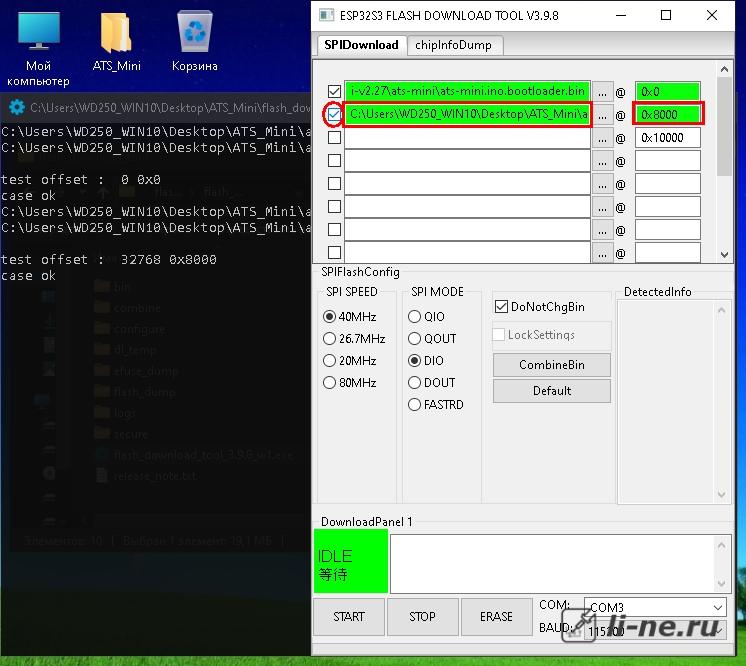Select the ATS_Mini folder icon
The height and width of the screenshot is (666, 746).
click(x=117, y=42)
